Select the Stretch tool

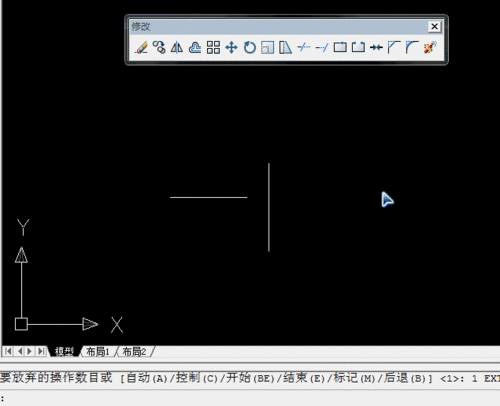pos(285,47)
